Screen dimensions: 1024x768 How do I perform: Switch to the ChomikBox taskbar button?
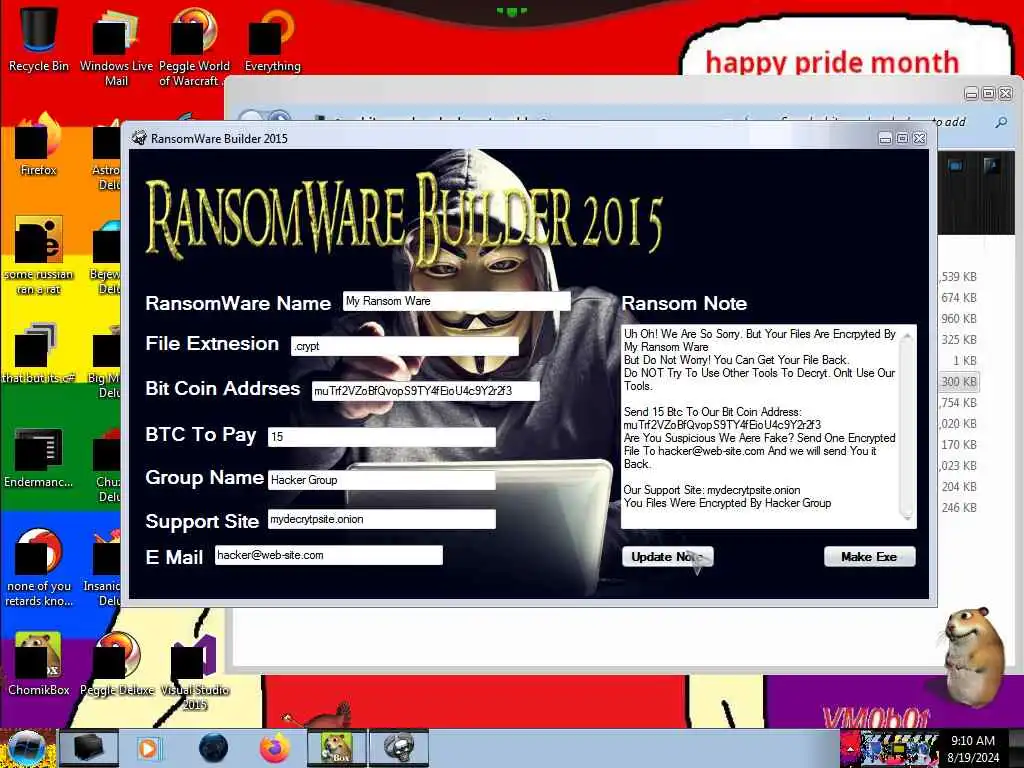(x=338, y=748)
